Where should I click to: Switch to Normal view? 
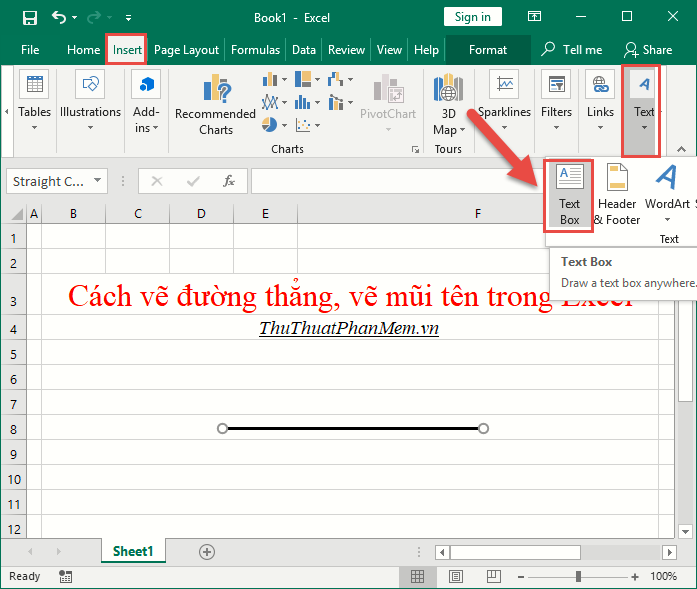tap(417, 577)
